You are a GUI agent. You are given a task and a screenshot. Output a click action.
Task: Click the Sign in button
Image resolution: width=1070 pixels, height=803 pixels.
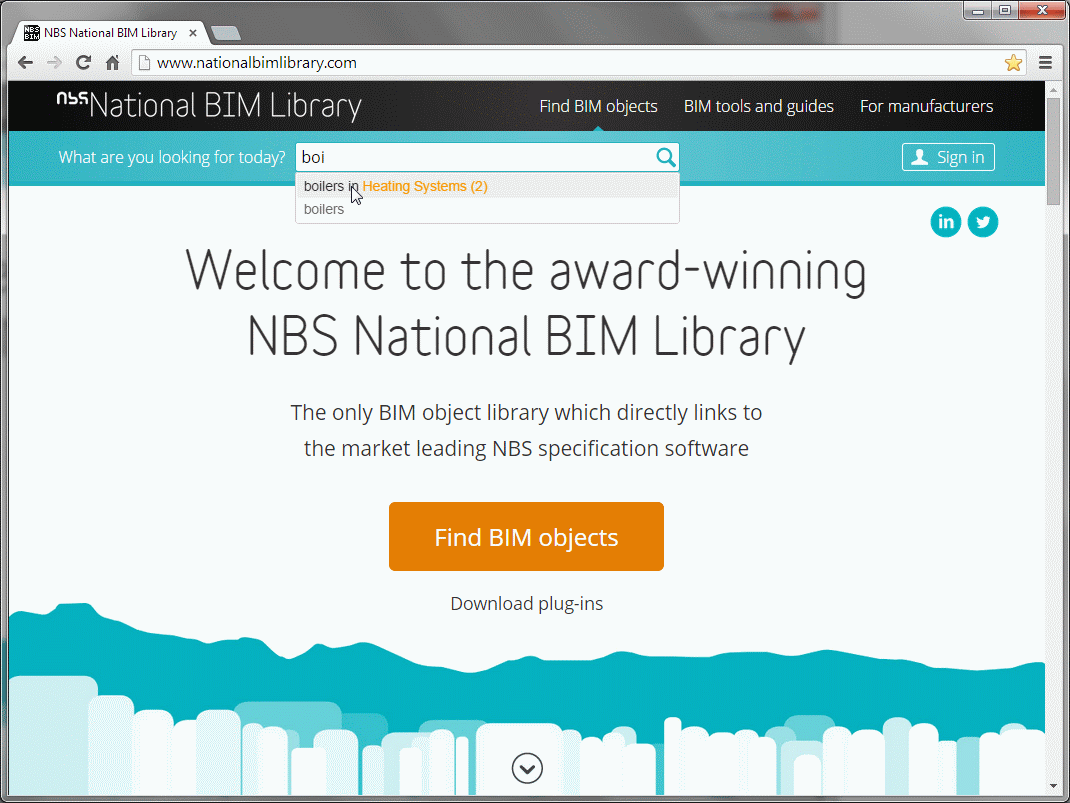click(x=948, y=157)
